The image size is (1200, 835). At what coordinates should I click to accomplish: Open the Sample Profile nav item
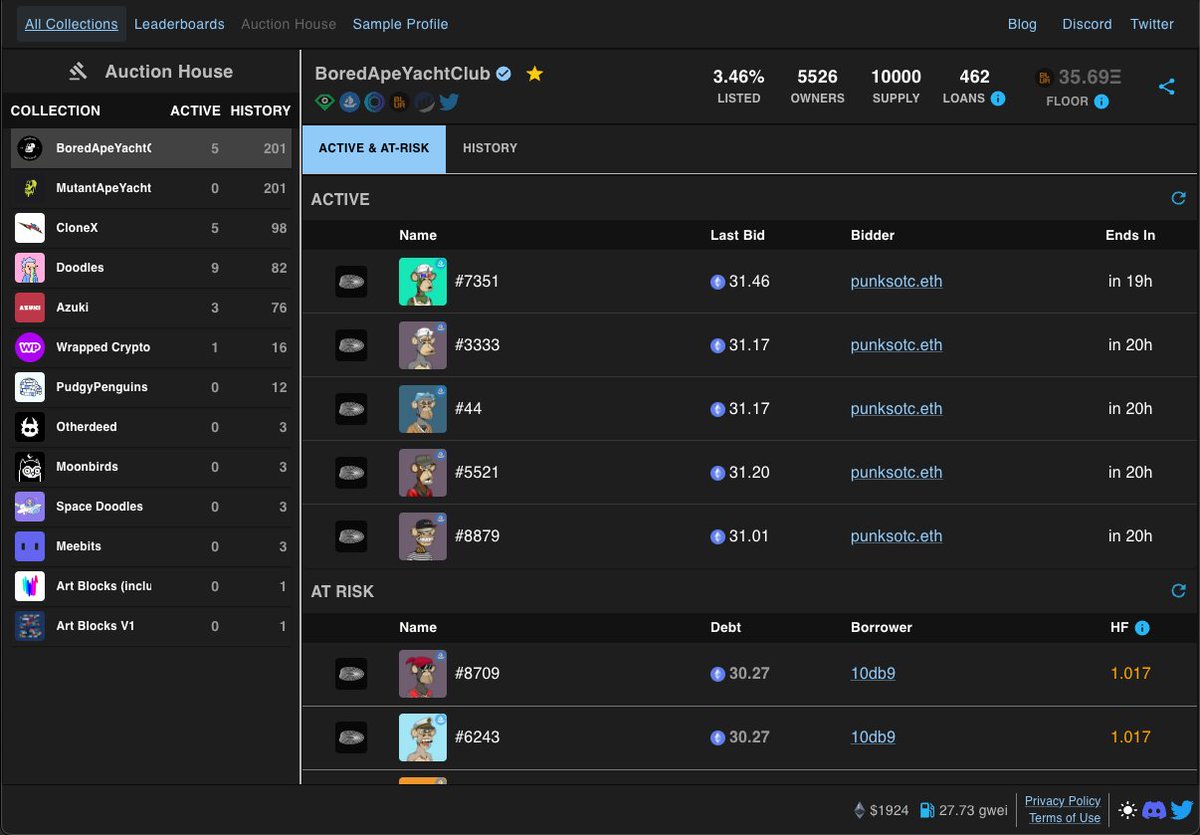pos(400,24)
